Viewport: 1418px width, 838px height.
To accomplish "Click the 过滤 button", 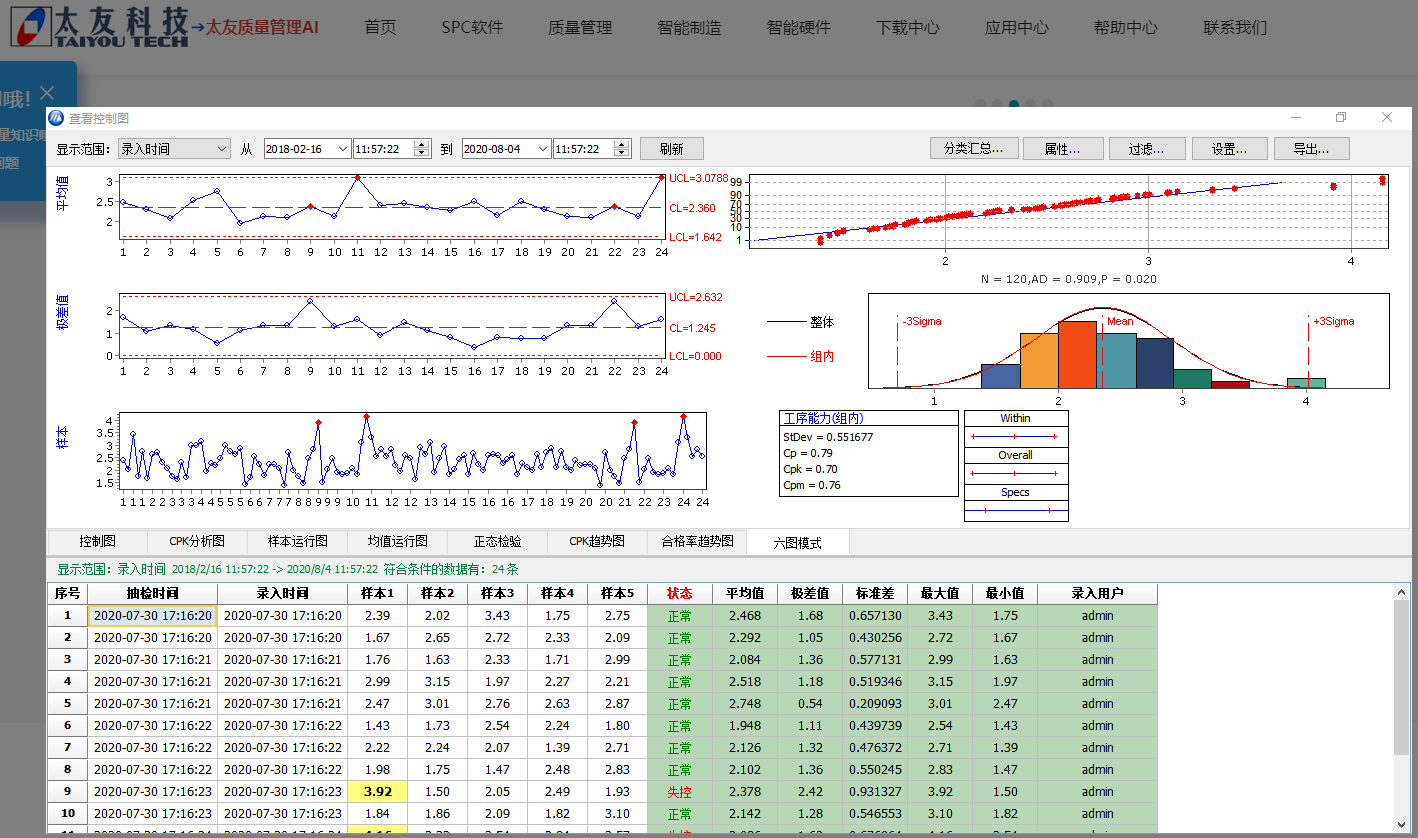I will coord(1146,149).
